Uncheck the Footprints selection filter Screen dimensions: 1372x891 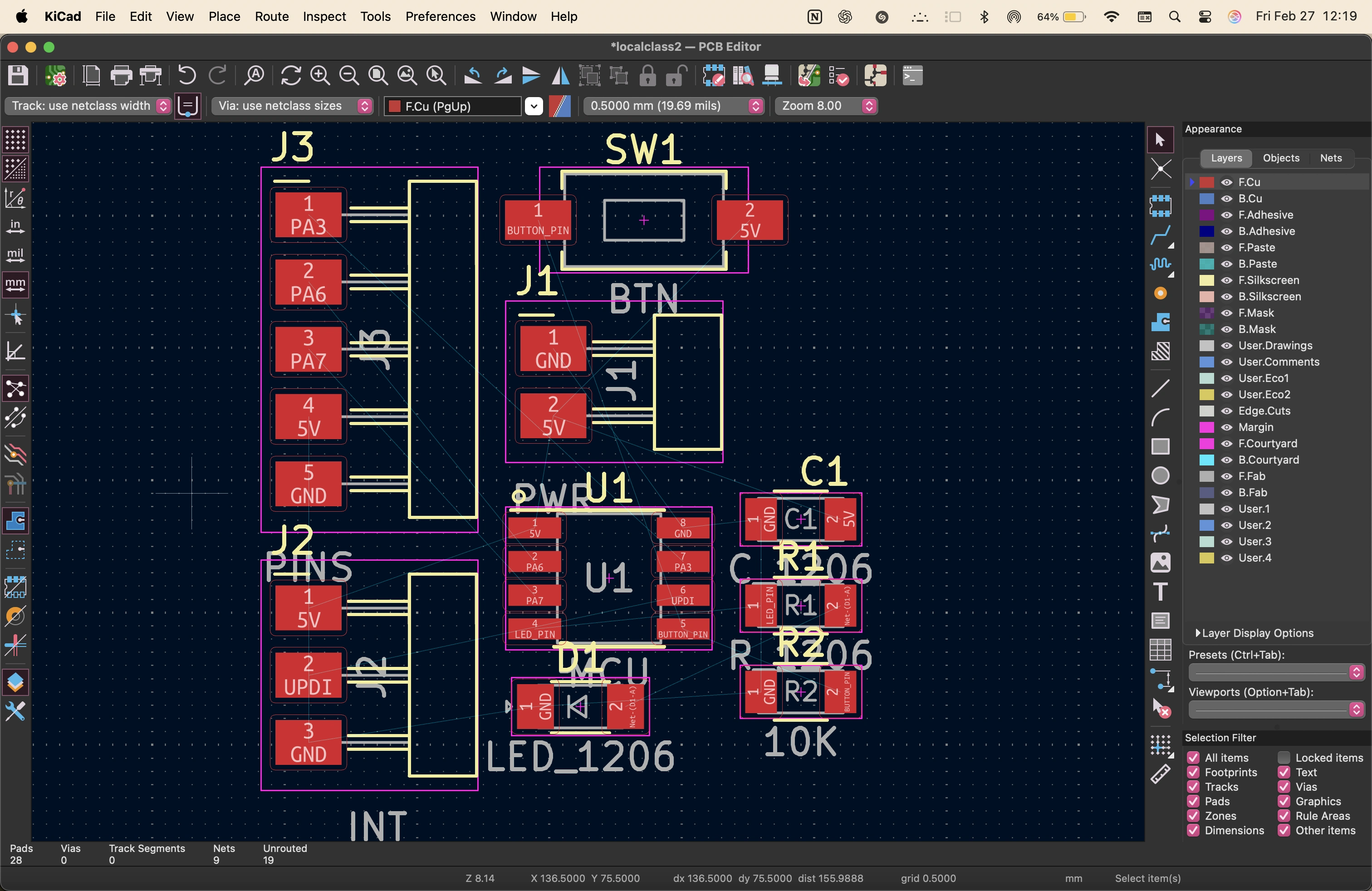pos(1193,772)
